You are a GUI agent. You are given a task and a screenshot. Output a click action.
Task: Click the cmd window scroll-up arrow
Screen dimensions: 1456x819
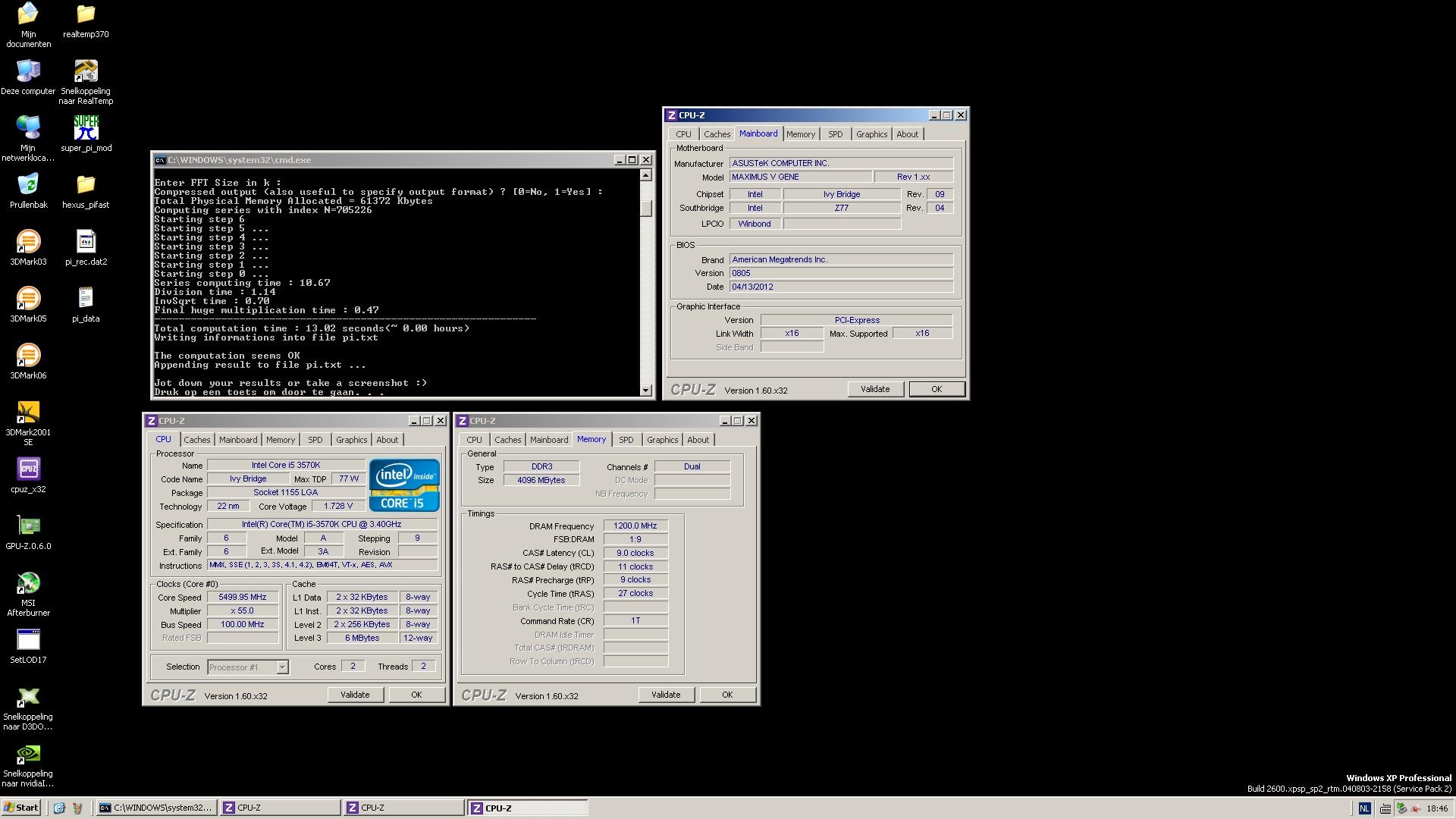pyautogui.click(x=646, y=175)
